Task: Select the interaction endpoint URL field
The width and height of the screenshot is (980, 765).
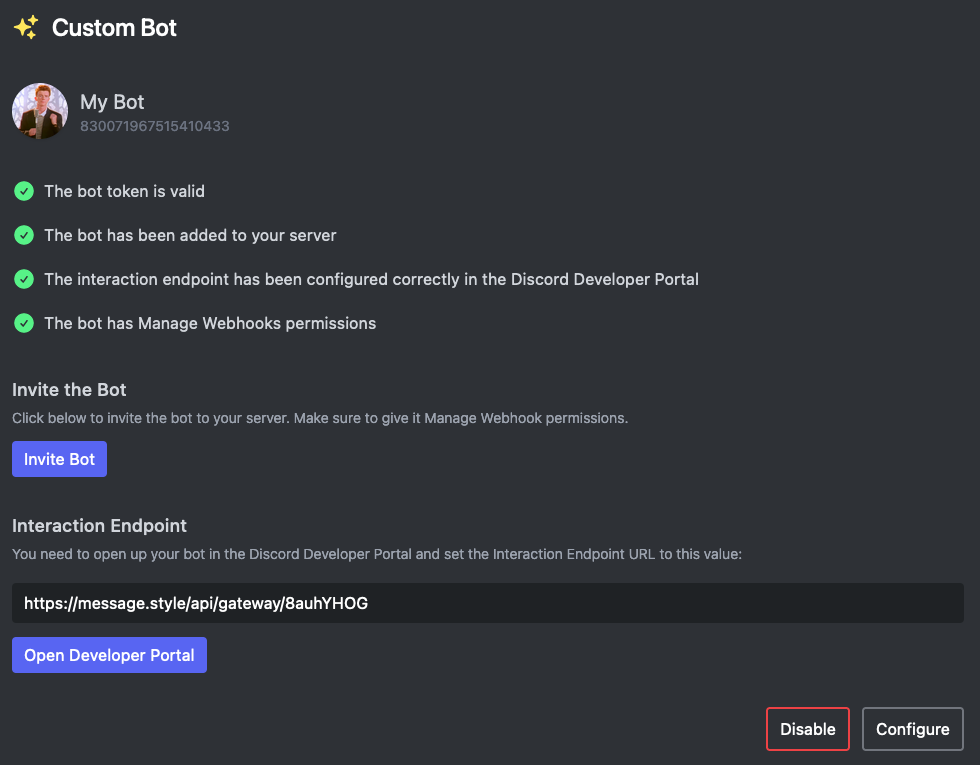Action: click(x=488, y=603)
